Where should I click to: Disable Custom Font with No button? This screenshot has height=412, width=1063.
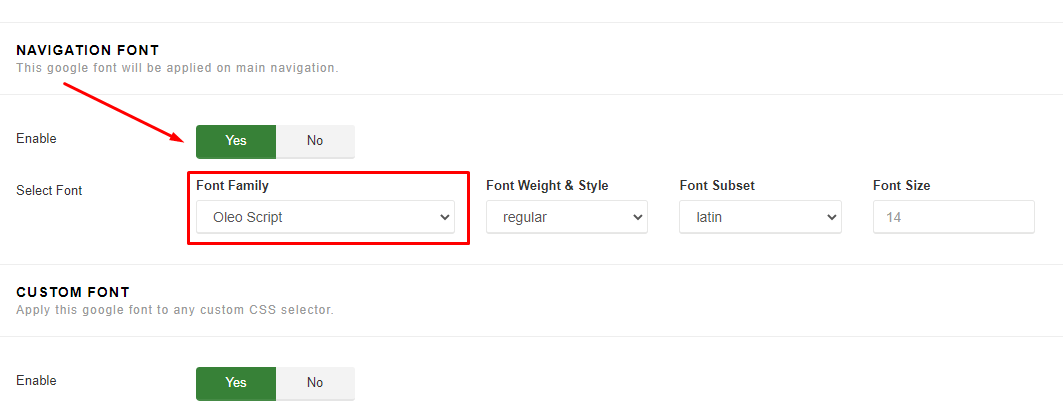pos(315,383)
